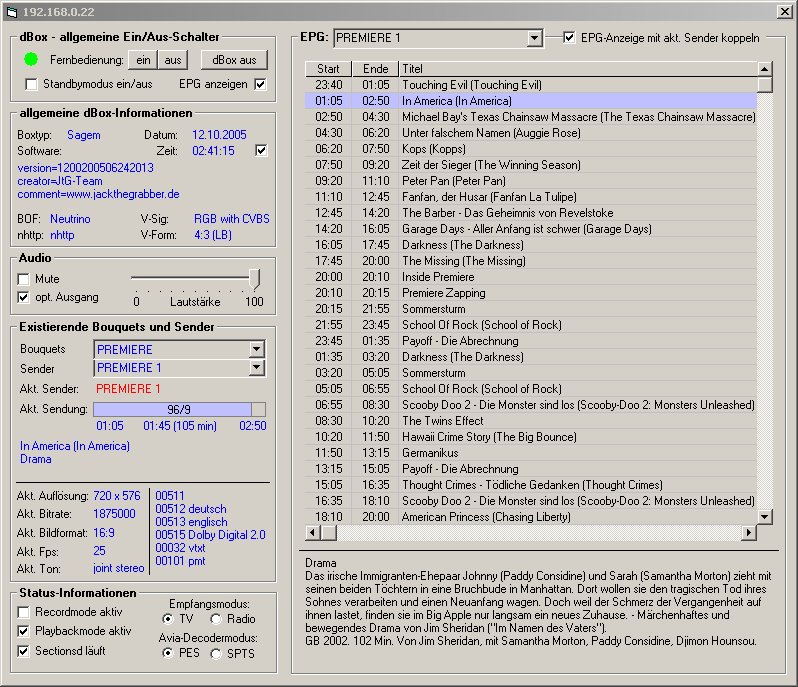
Task: Toggle the 'Standbymodus ein/aus' checkbox
Action: coord(32,84)
